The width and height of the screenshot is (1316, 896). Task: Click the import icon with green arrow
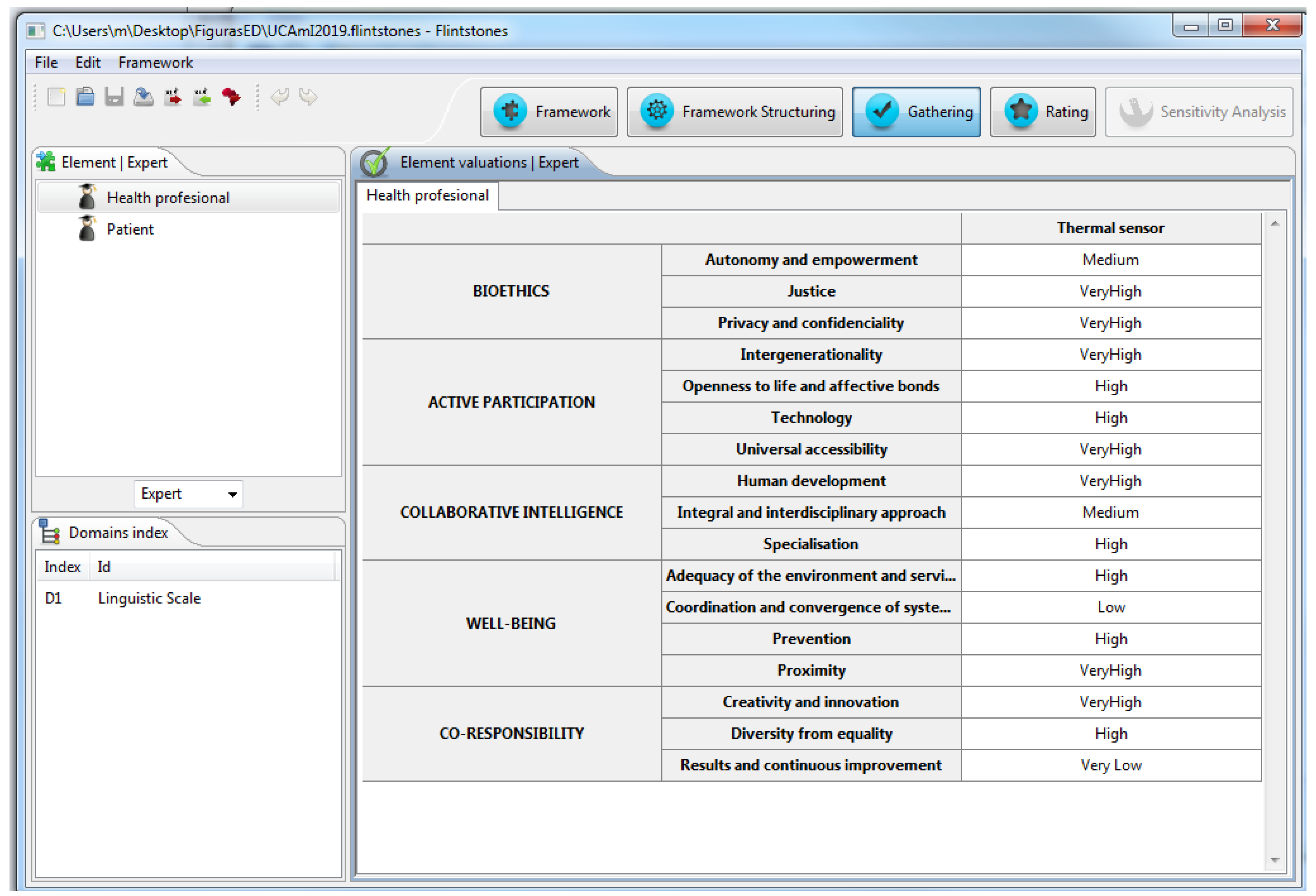(x=202, y=97)
